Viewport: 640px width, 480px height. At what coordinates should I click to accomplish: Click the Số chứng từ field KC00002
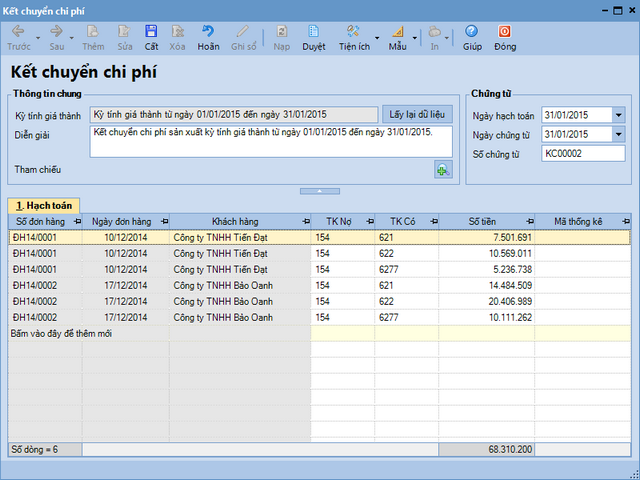point(583,153)
